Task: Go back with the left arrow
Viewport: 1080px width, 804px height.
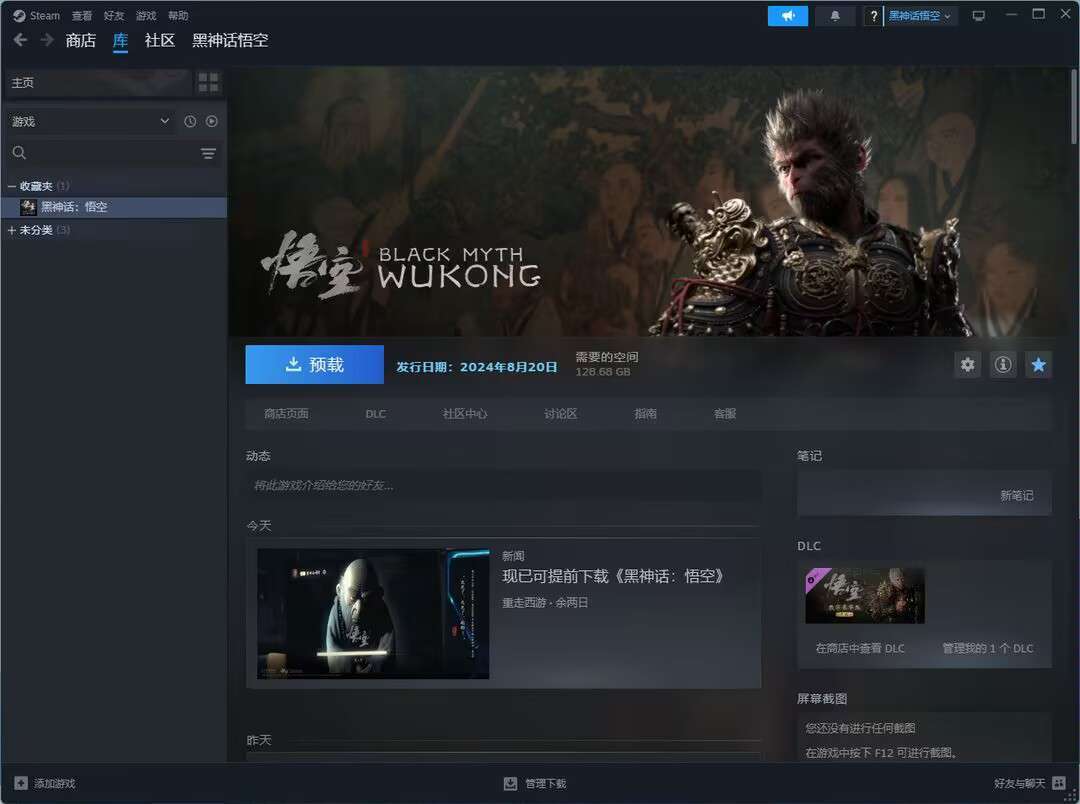Action: (x=21, y=40)
